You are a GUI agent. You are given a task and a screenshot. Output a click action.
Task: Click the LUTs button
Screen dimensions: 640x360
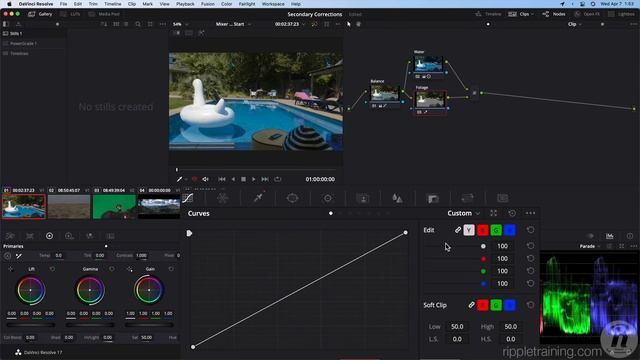[71, 14]
